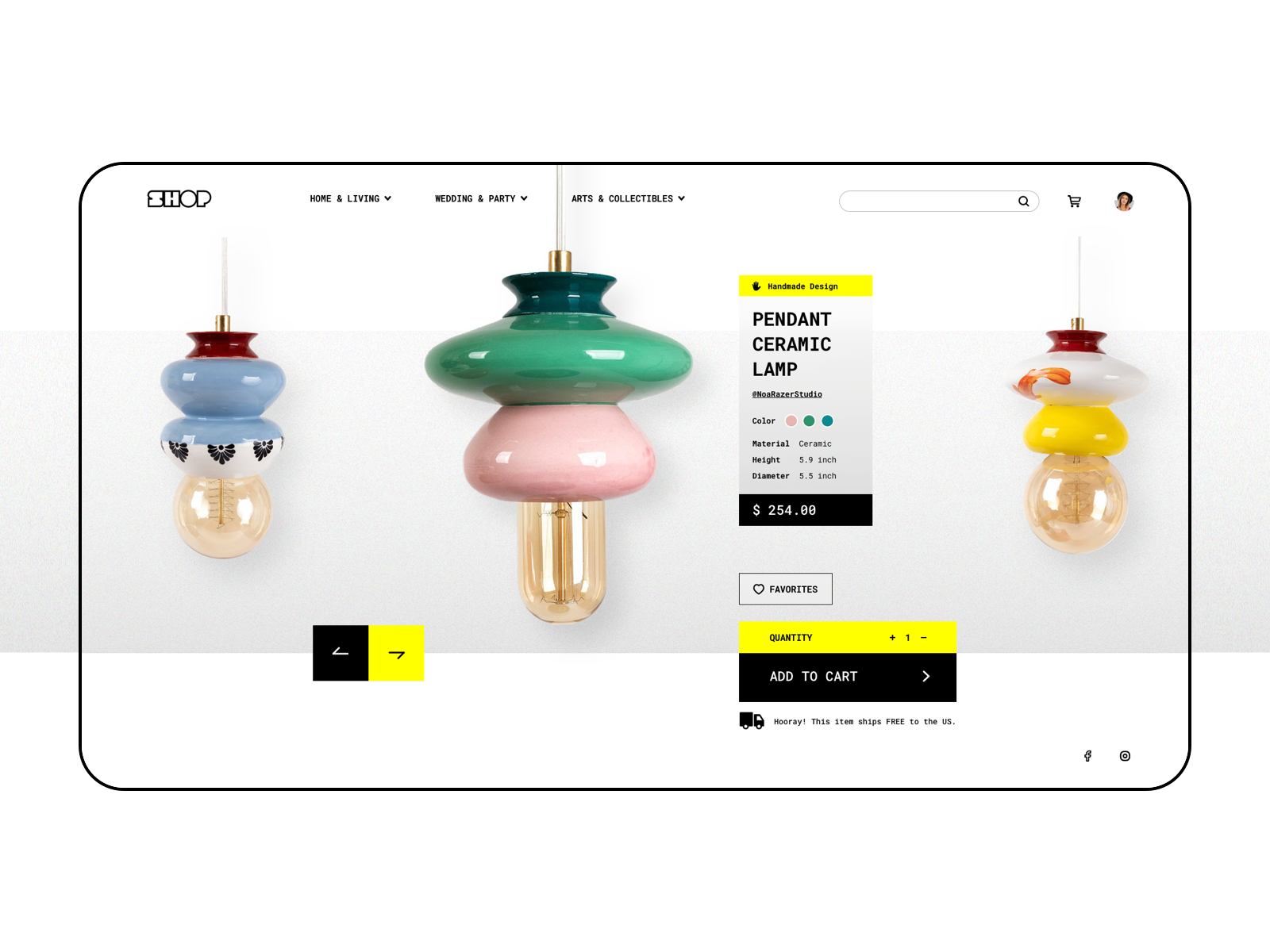
Task: Click the SHOP logo
Action: pyautogui.click(x=179, y=198)
